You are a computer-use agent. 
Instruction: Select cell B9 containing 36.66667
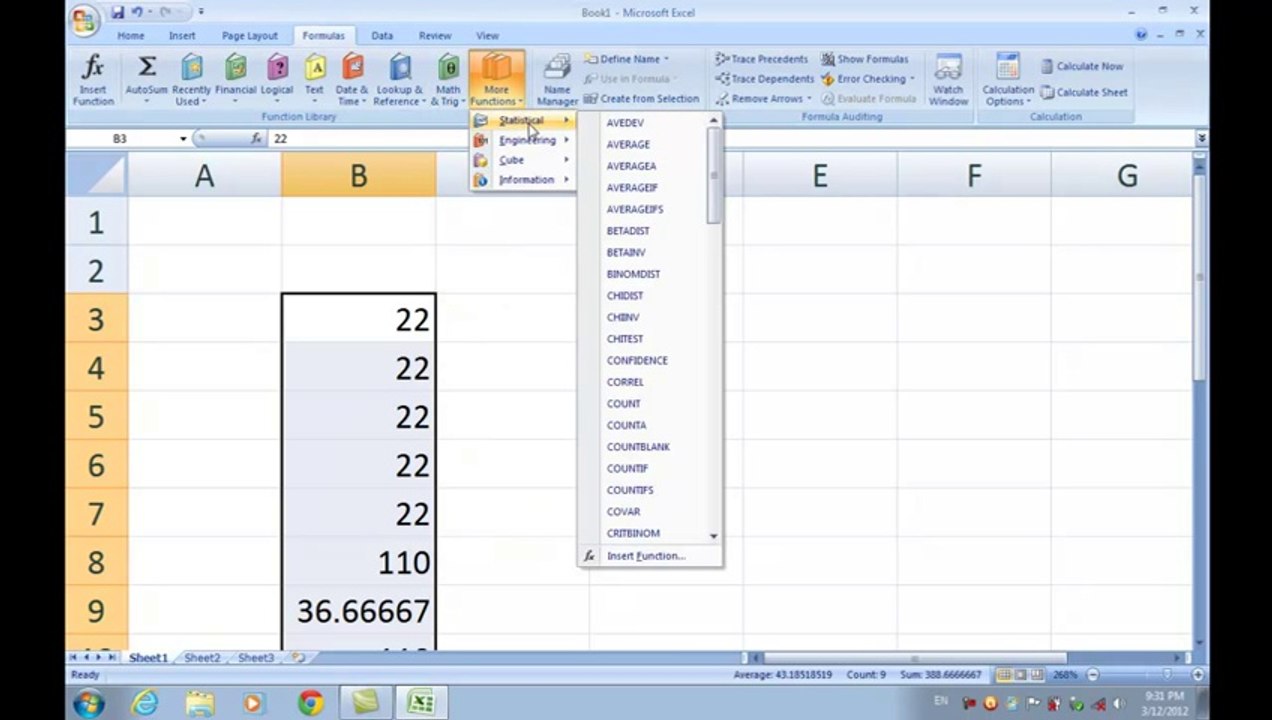click(359, 611)
